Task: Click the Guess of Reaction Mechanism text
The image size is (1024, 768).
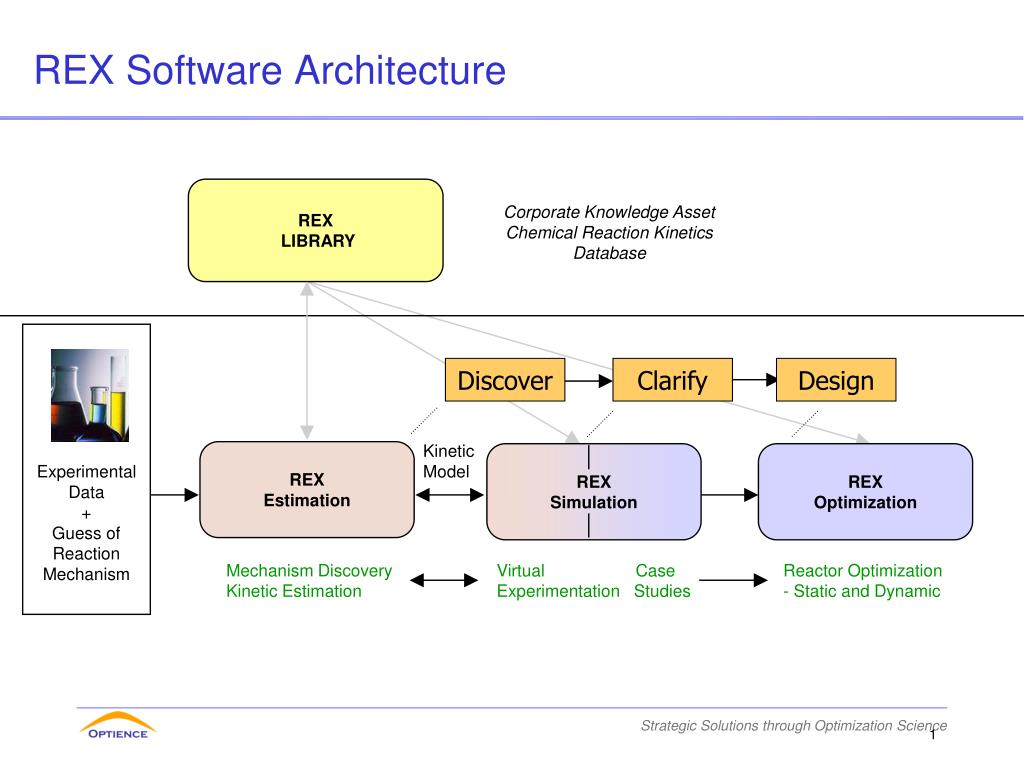Action: pos(86,554)
